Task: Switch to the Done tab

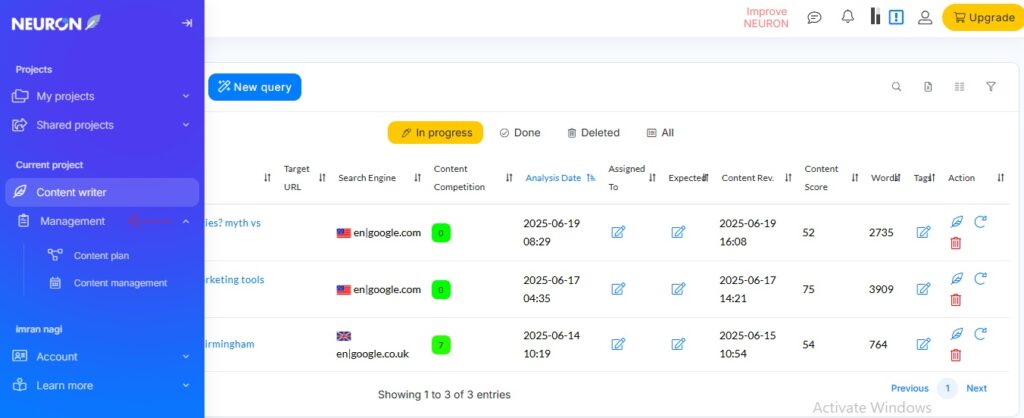Action: [x=519, y=133]
